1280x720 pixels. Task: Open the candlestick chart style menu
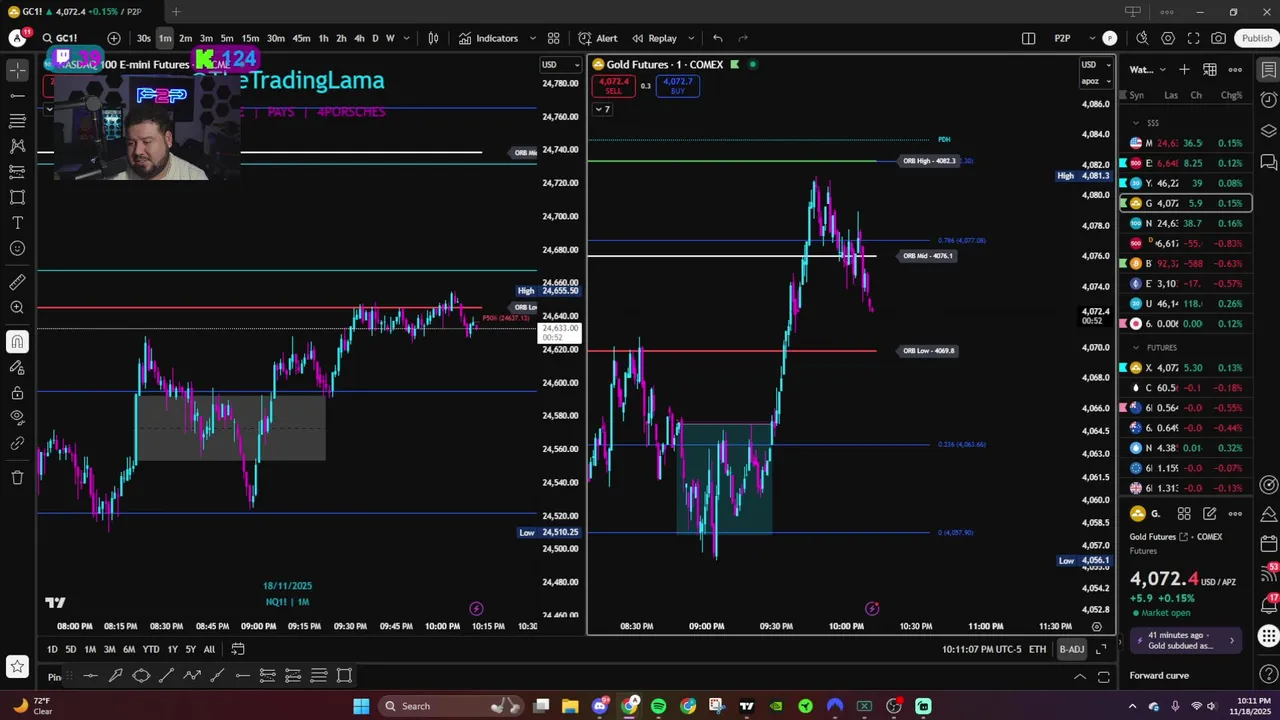tap(433, 38)
